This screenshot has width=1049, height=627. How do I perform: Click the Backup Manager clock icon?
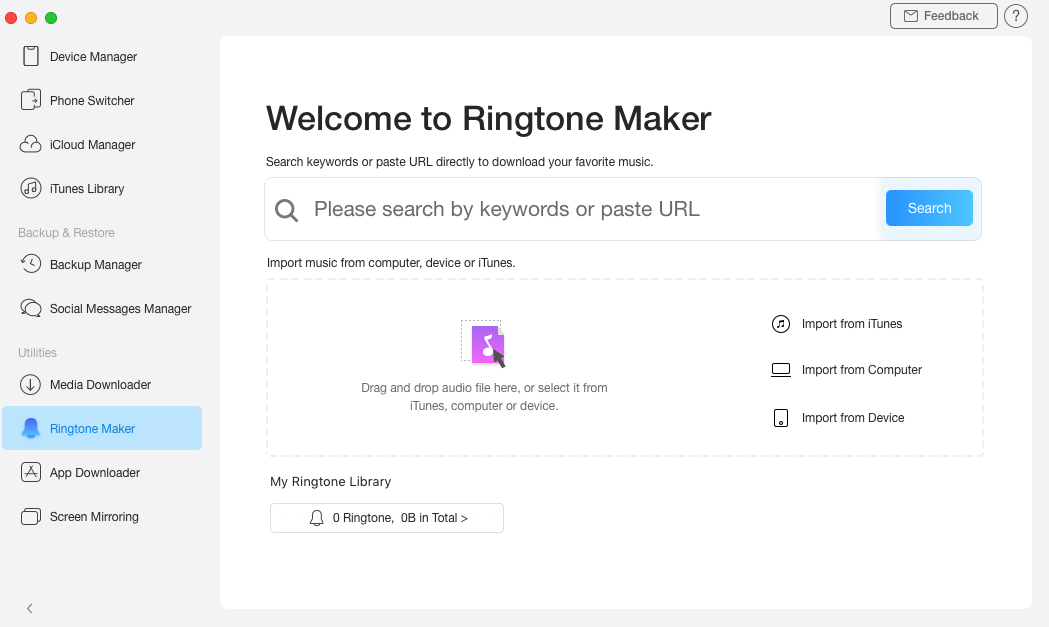pos(31,265)
